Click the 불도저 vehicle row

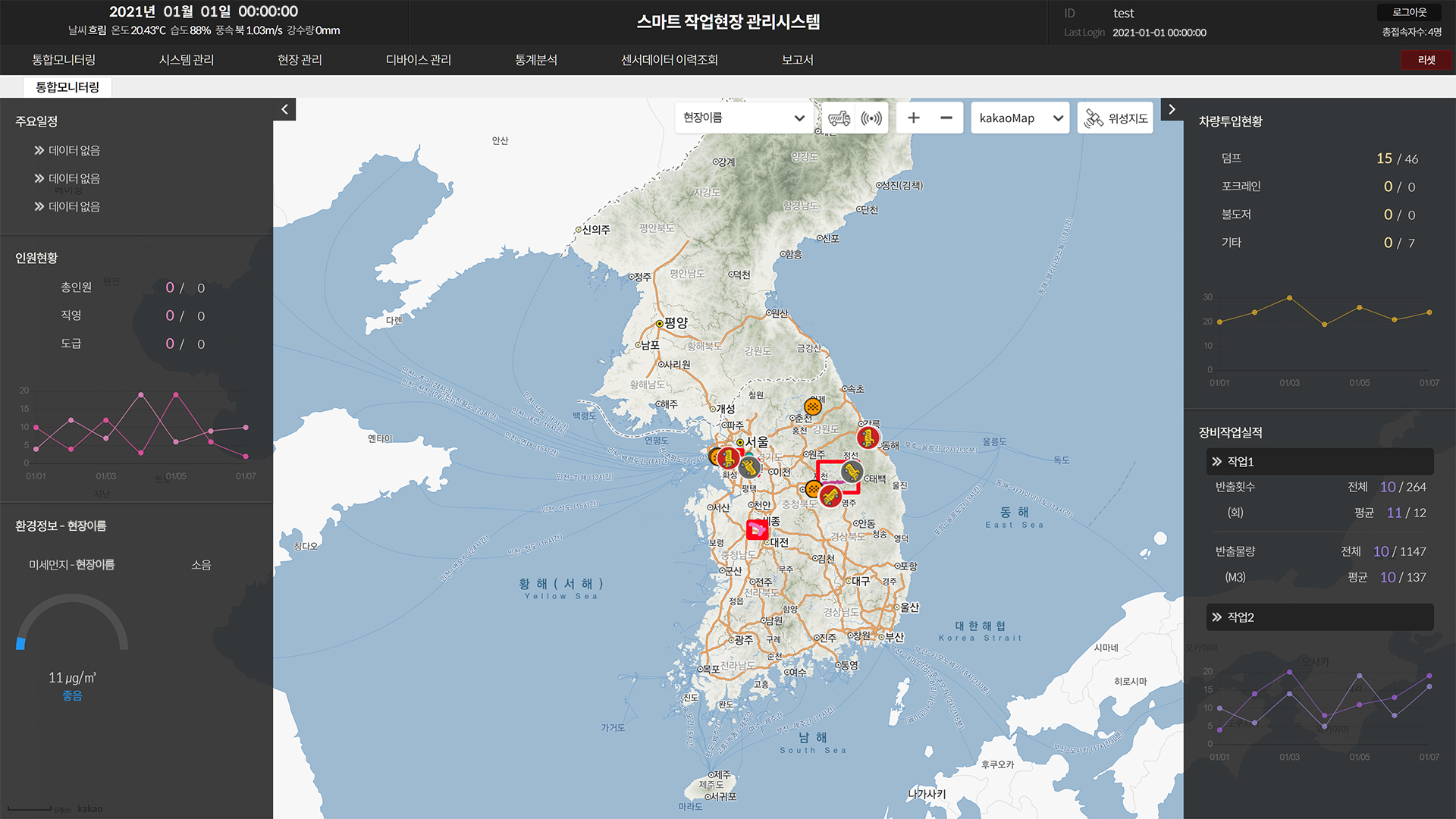[1319, 215]
